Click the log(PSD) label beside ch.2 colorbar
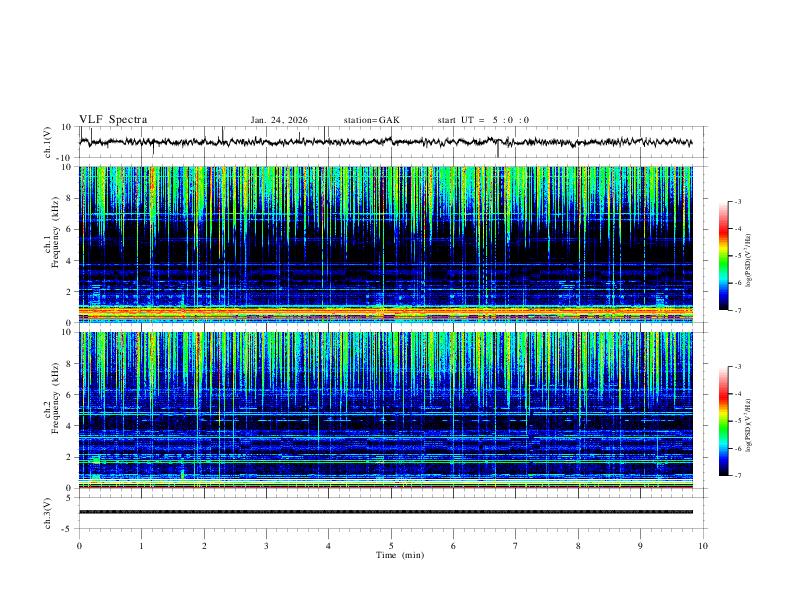The image size is (792, 612). pos(749,425)
